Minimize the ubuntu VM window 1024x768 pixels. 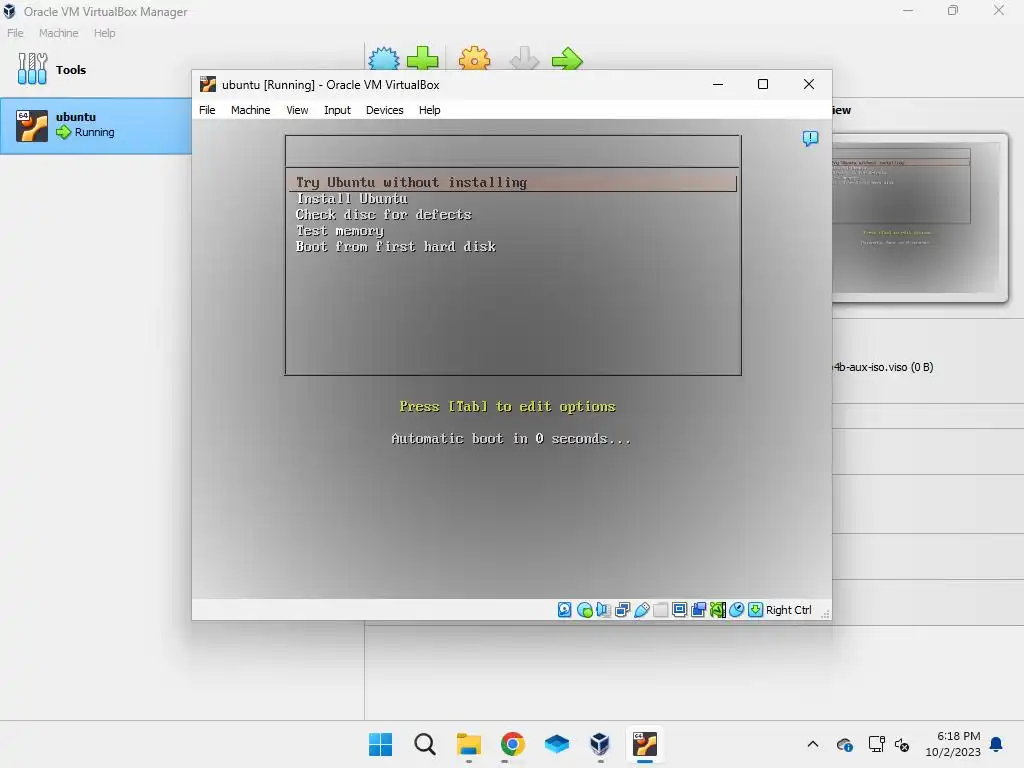[x=718, y=84]
